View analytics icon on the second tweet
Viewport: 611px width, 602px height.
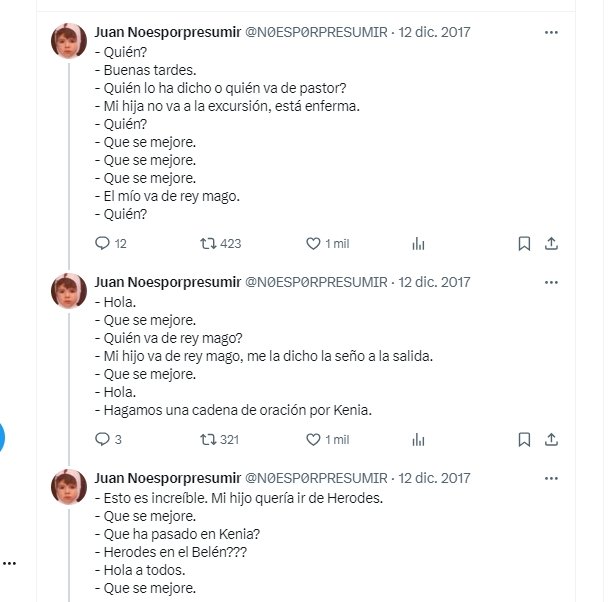coord(419,439)
